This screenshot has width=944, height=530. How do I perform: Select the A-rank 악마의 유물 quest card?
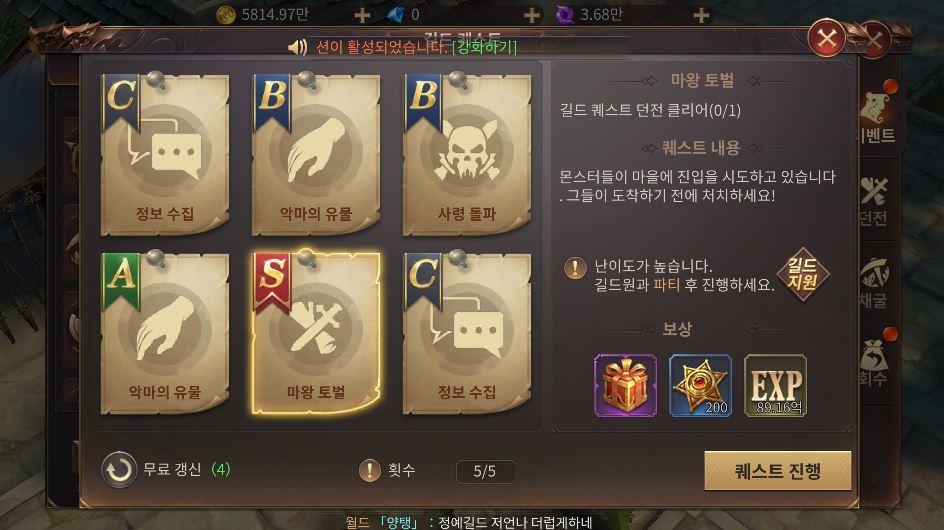pos(165,333)
